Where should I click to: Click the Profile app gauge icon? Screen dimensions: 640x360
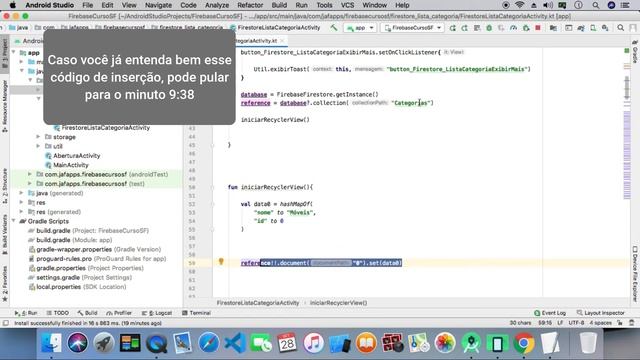pos(513,28)
